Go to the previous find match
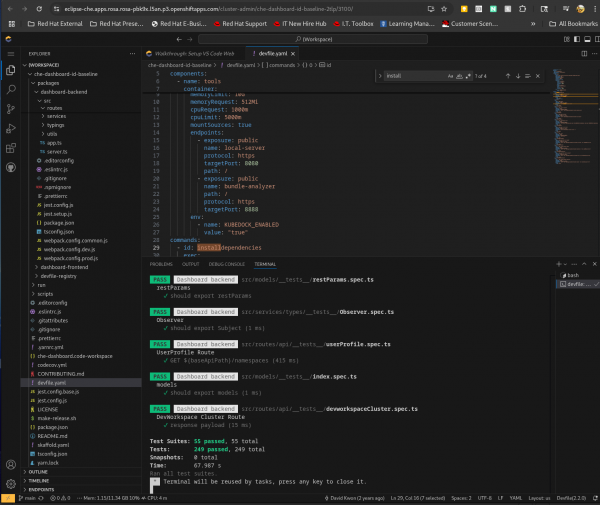 point(508,76)
